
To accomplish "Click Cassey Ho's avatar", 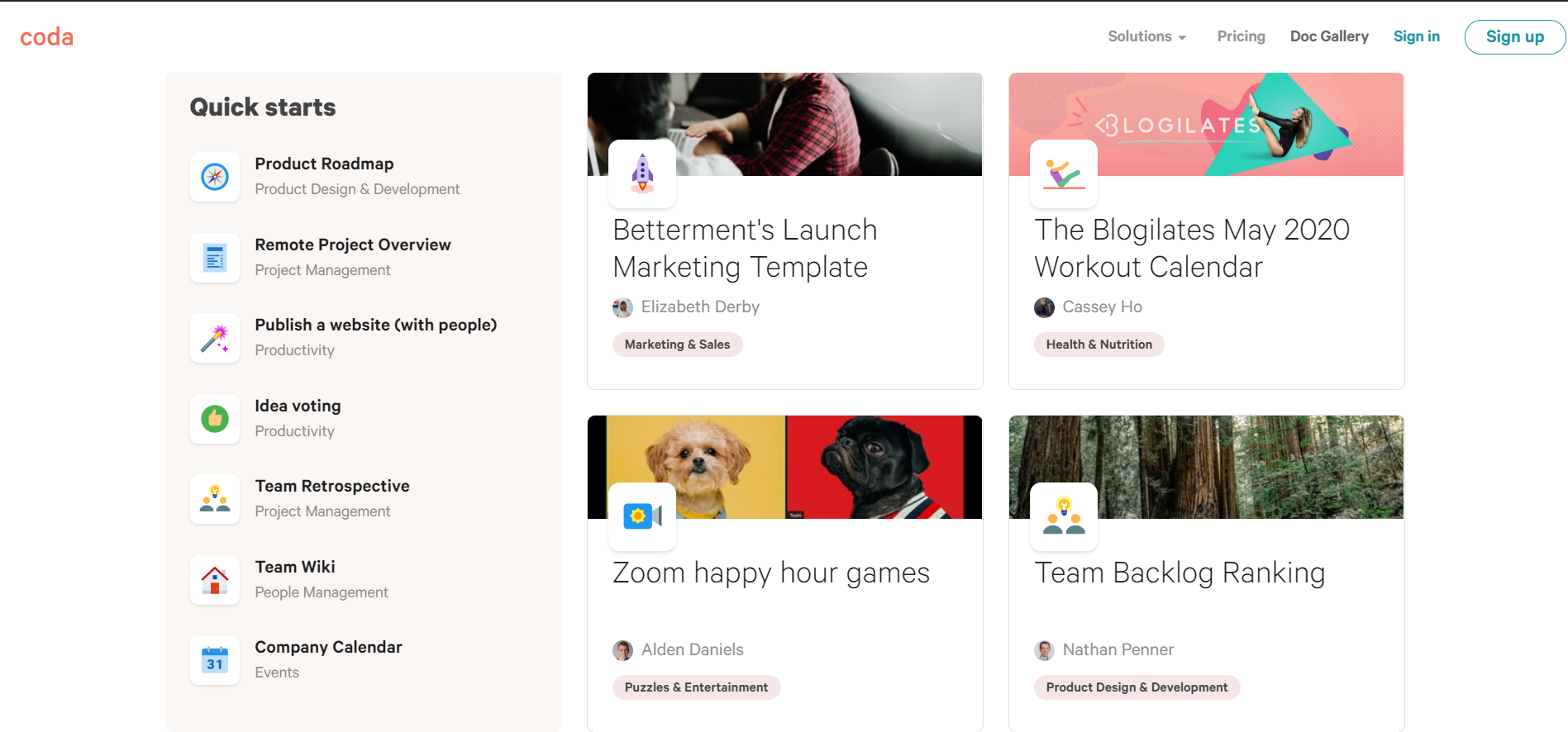I will [x=1044, y=307].
